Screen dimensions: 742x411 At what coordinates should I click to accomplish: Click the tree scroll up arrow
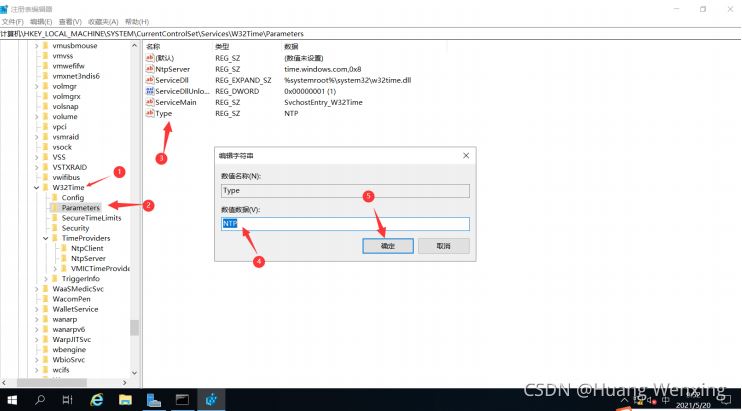point(134,46)
